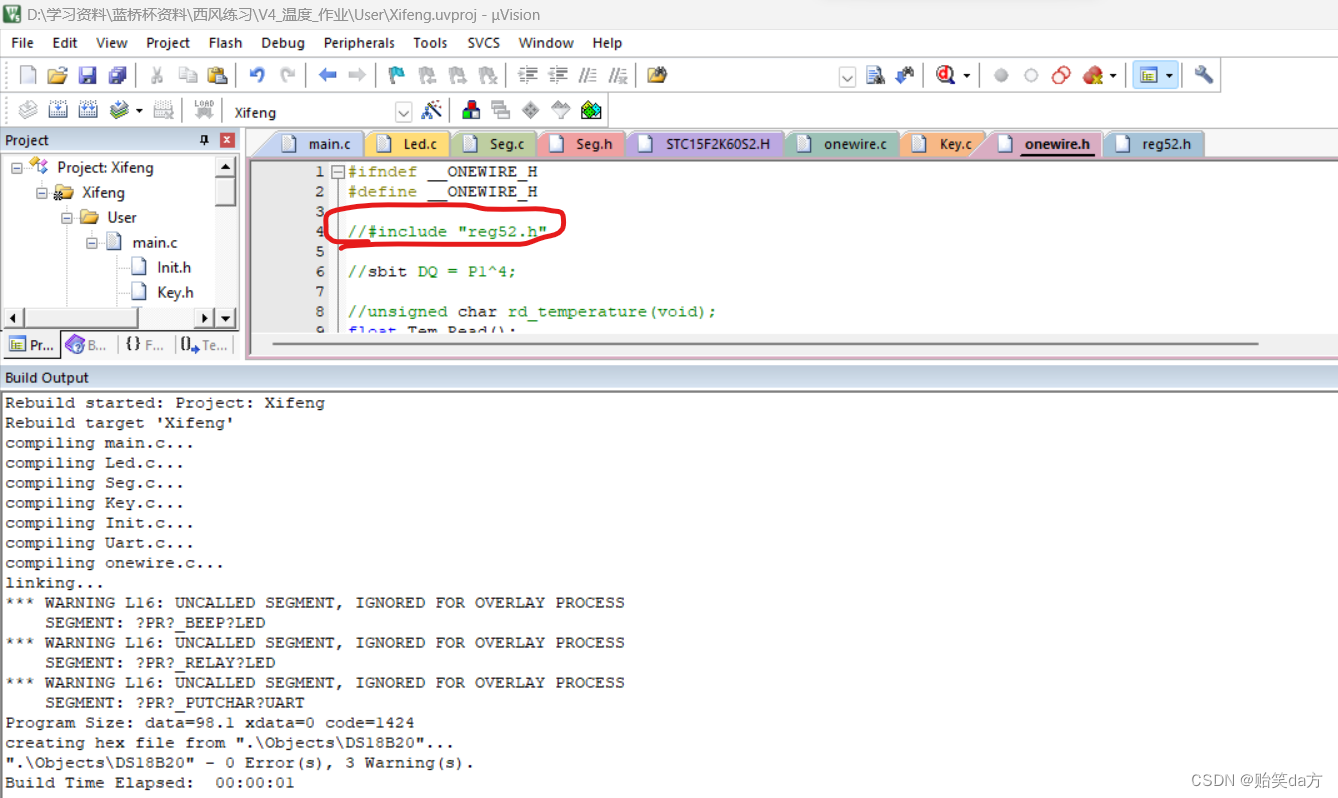This screenshot has height=798, width=1338.
Task: Insert a breakpoint on current line
Action: click(x=1000, y=75)
